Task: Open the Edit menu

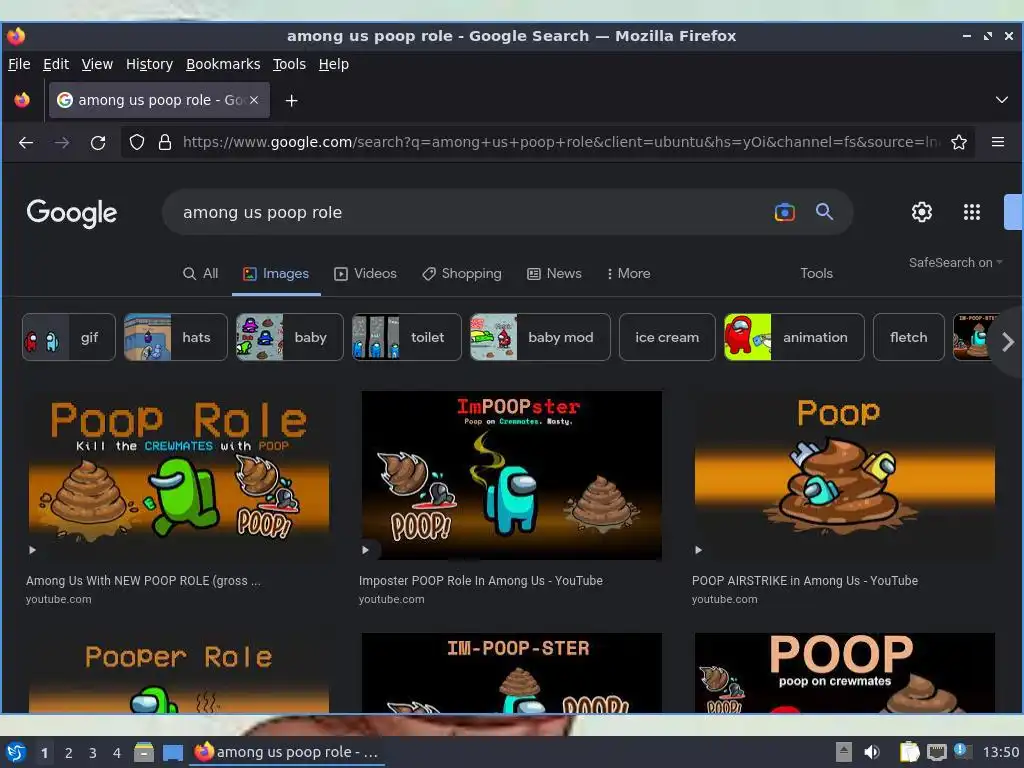Action: pos(56,64)
